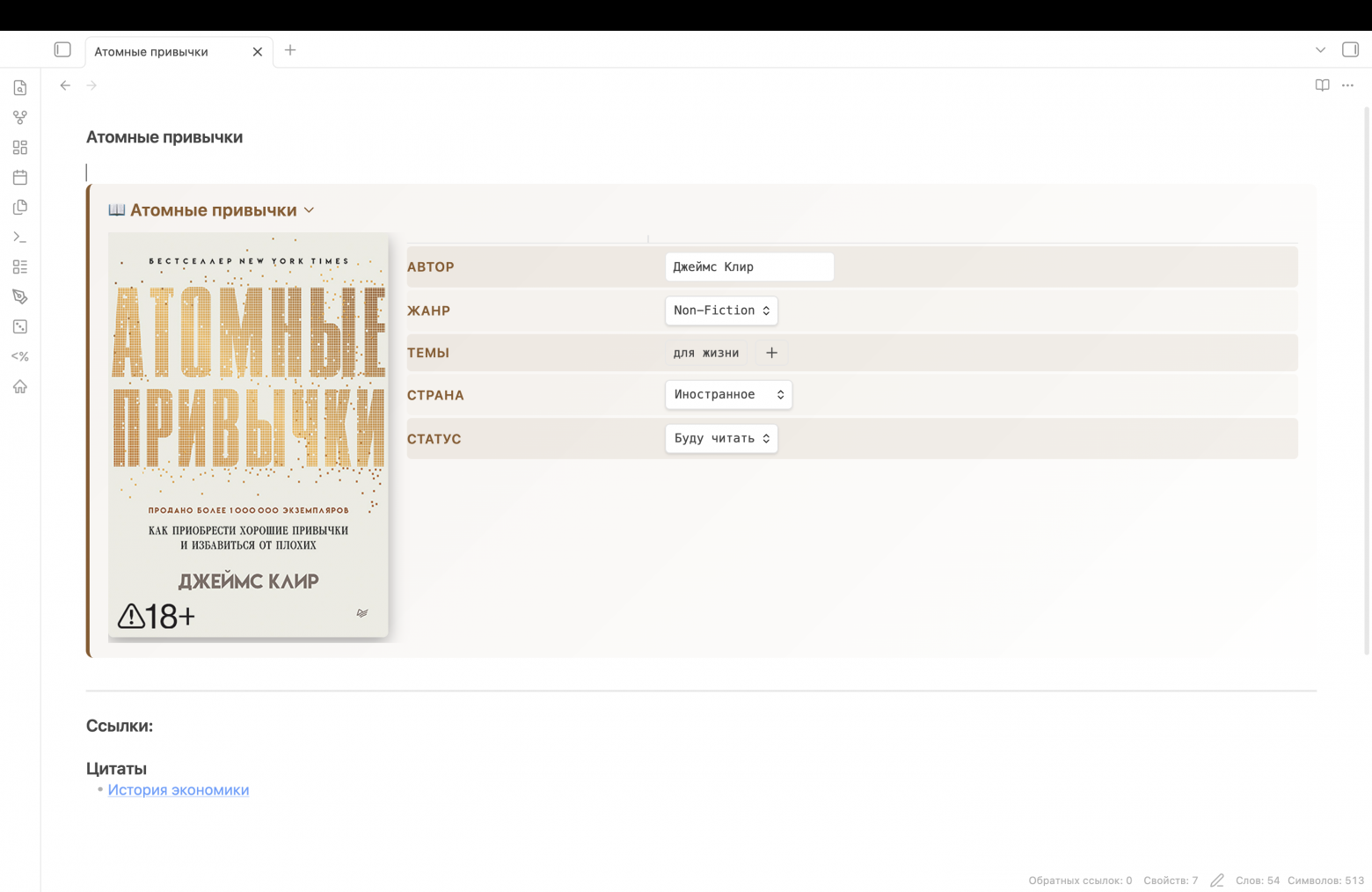1372x892 pixels.
Task: Navigate back with the left arrow
Action: 65,85
